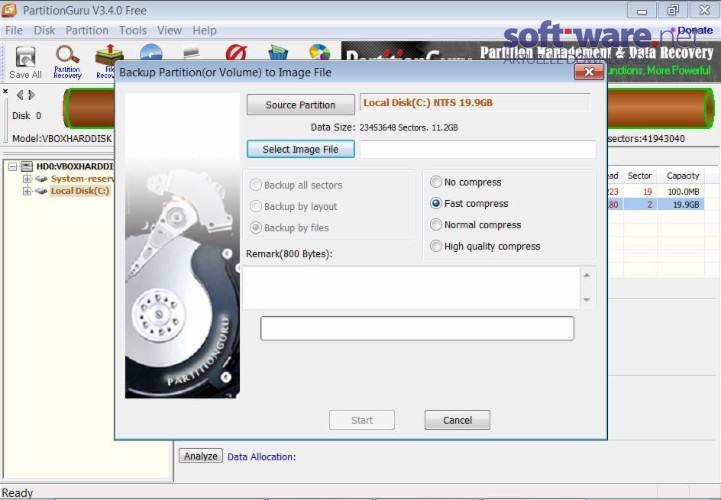
Task: Go to the previous disk with the left arrow
Action: [x=20, y=95]
